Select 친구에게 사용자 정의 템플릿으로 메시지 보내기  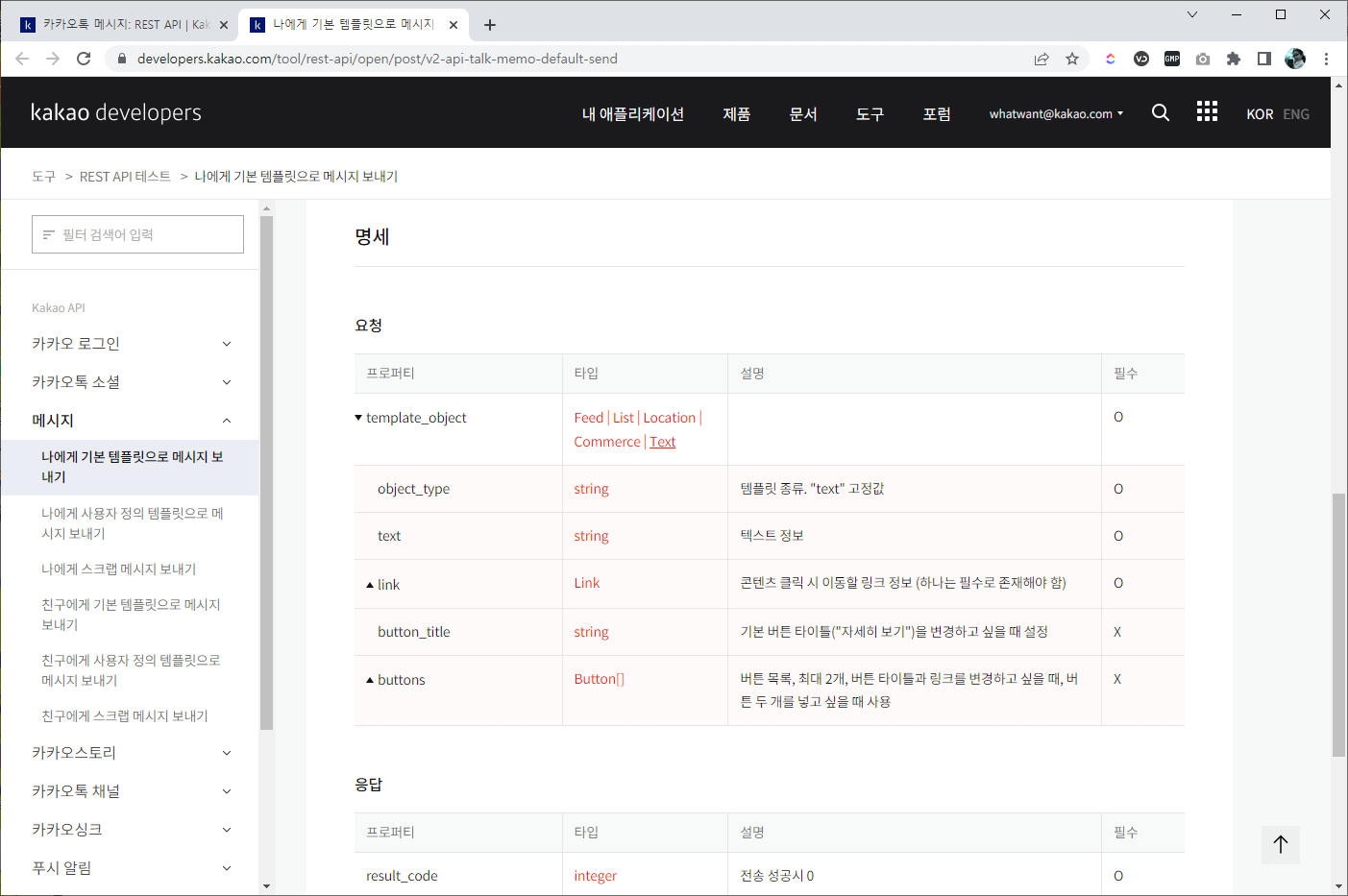[131, 670]
